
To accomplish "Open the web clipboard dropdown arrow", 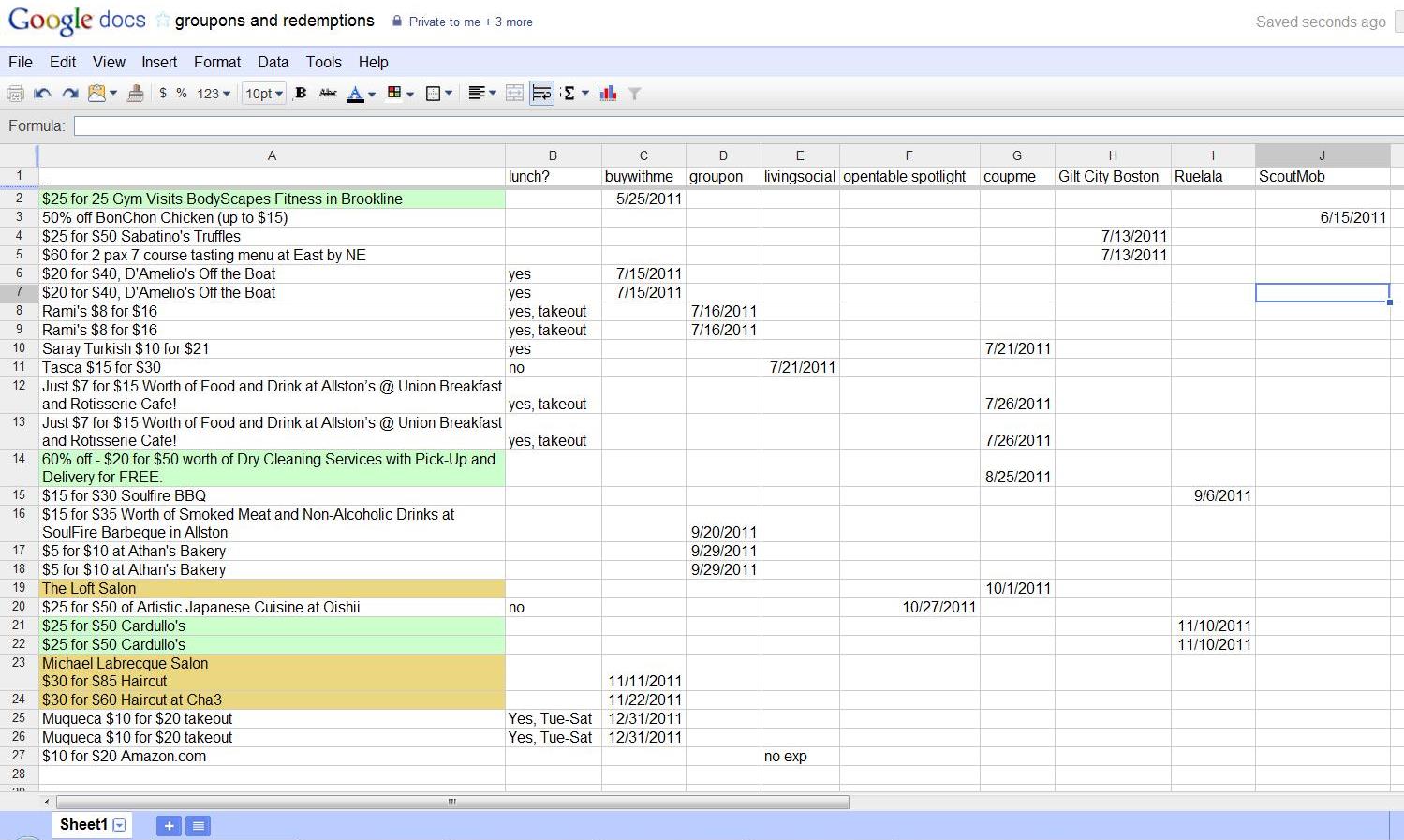I will [x=113, y=94].
